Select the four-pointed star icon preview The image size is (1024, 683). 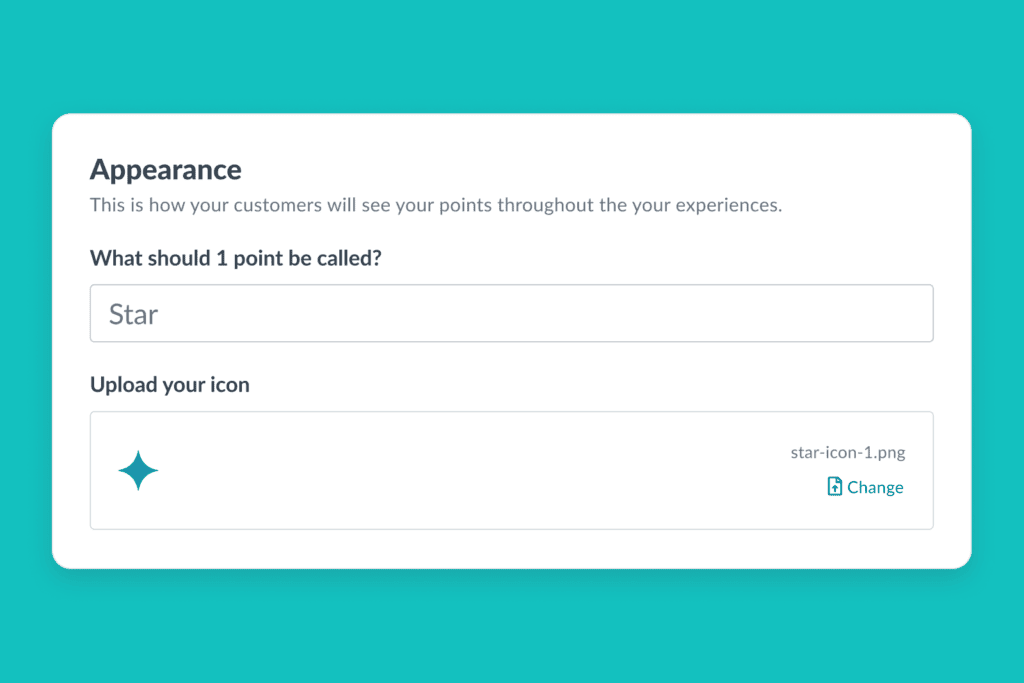(x=138, y=470)
